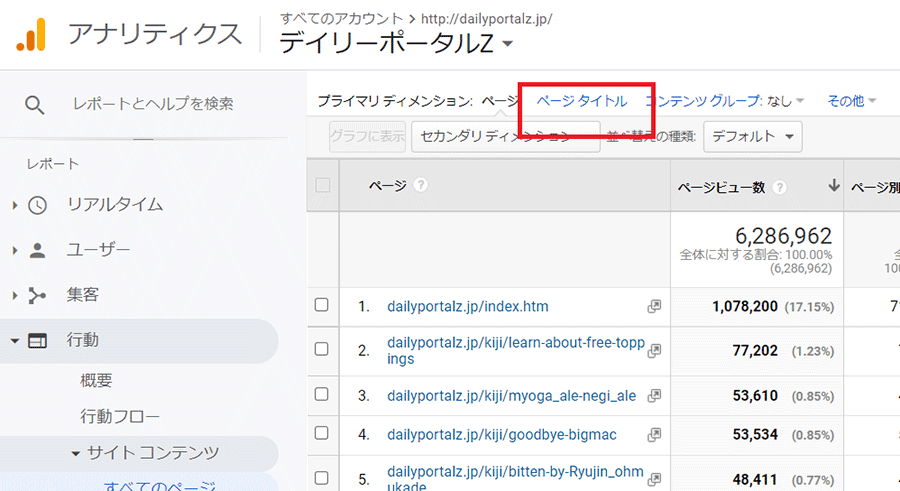Click the レポートとヘルプを検索 search field
The width and height of the screenshot is (900, 491).
click(x=153, y=104)
